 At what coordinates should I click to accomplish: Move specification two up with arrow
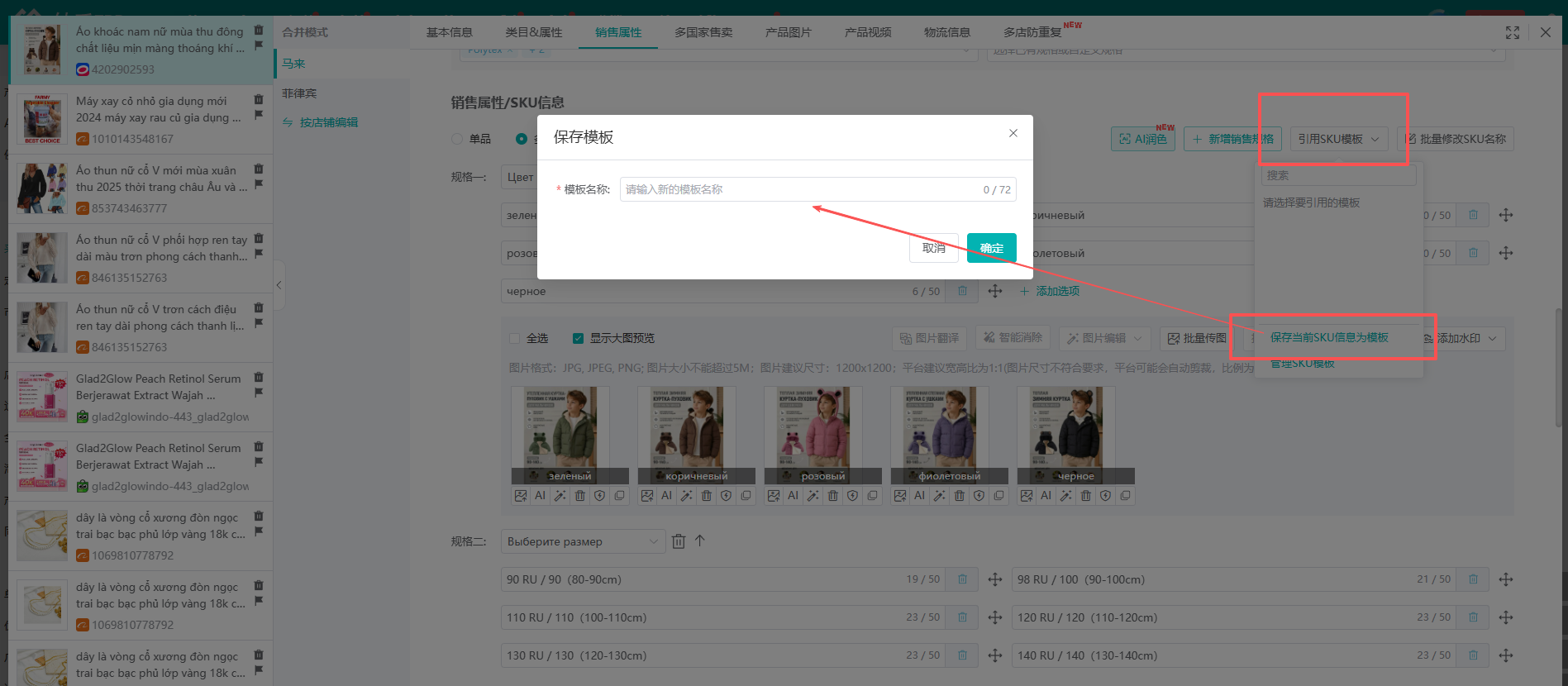pyautogui.click(x=700, y=541)
